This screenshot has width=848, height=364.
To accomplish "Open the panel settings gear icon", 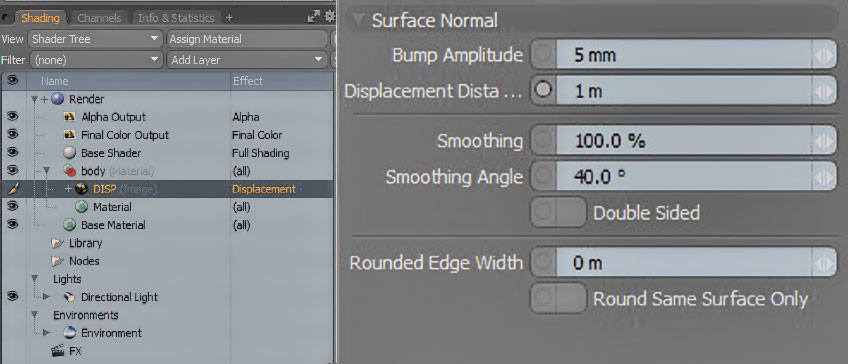I will point(329,17).
